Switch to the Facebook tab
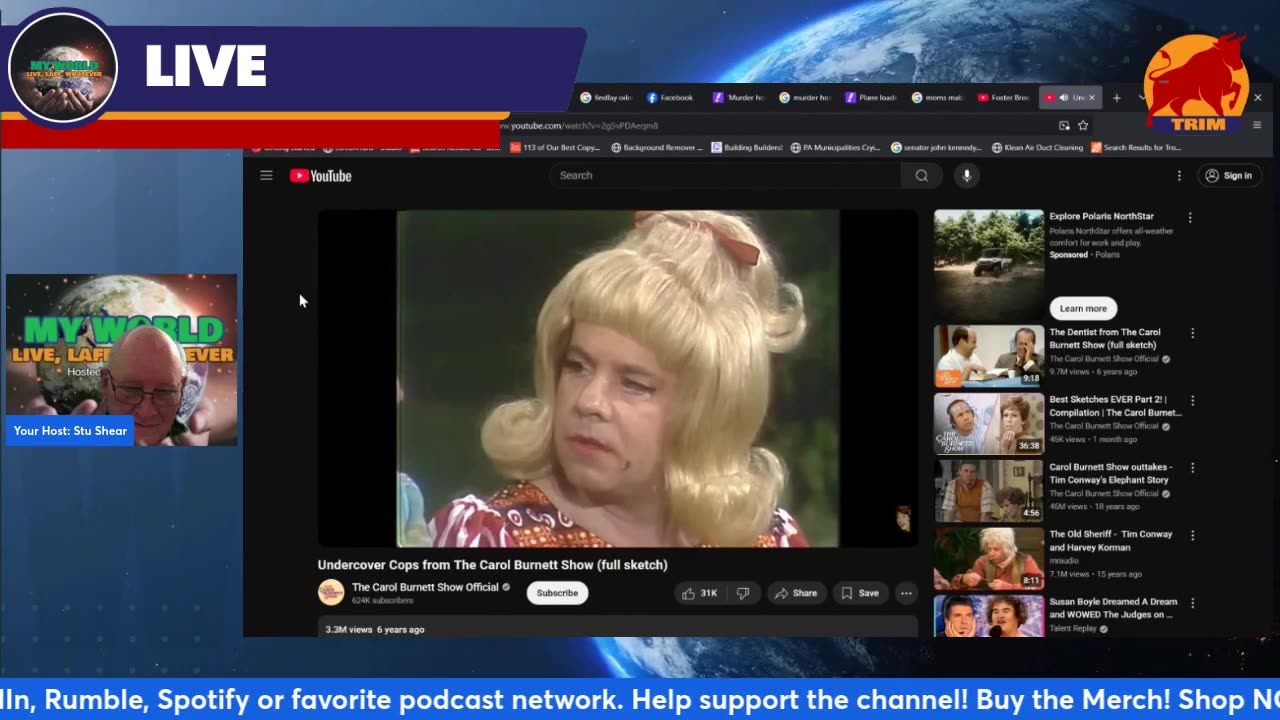This screenshot has width=1280, height=720. (671, 98)
